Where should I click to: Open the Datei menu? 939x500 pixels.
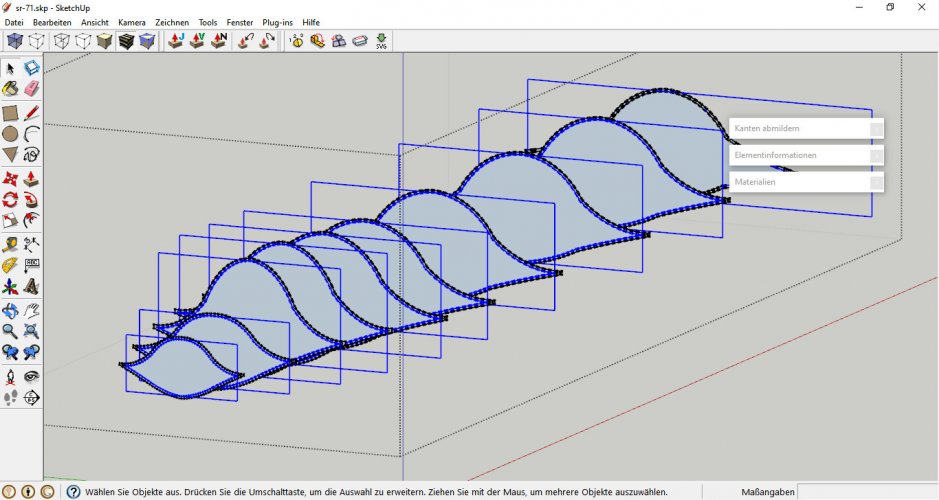click(x=14, y=22)
